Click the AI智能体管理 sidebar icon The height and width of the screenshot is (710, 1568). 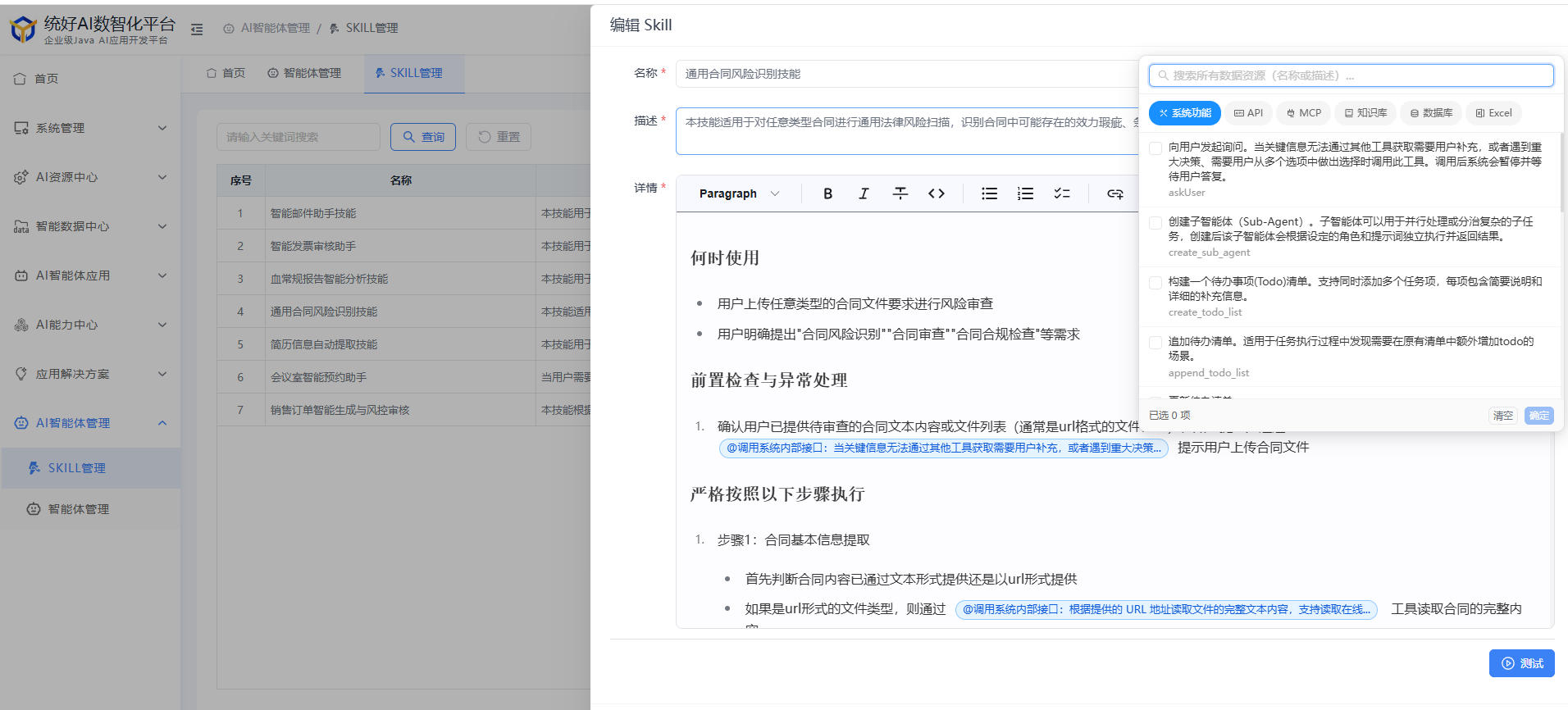tap(21, 423)
